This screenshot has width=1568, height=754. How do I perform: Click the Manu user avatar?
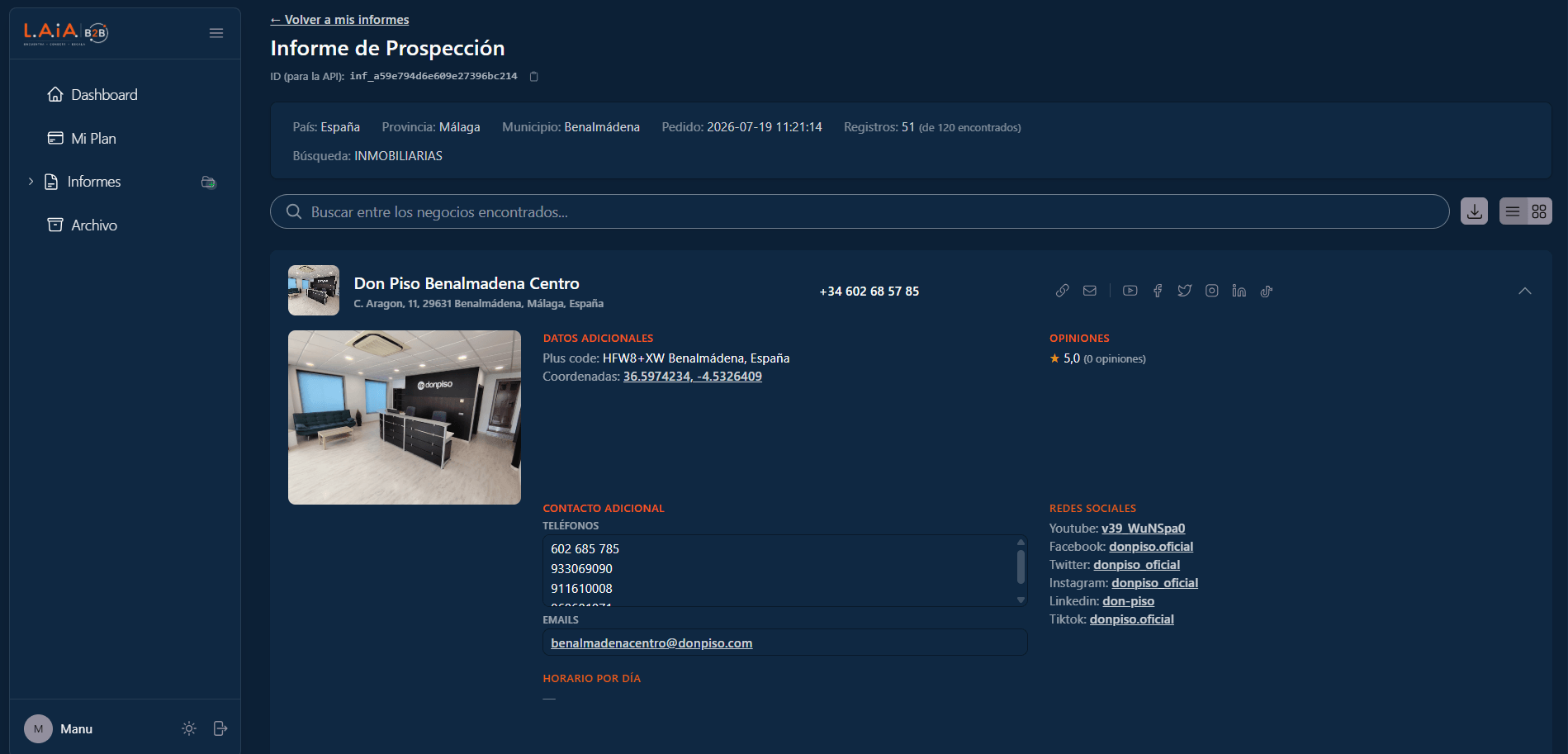coord(38,728)
